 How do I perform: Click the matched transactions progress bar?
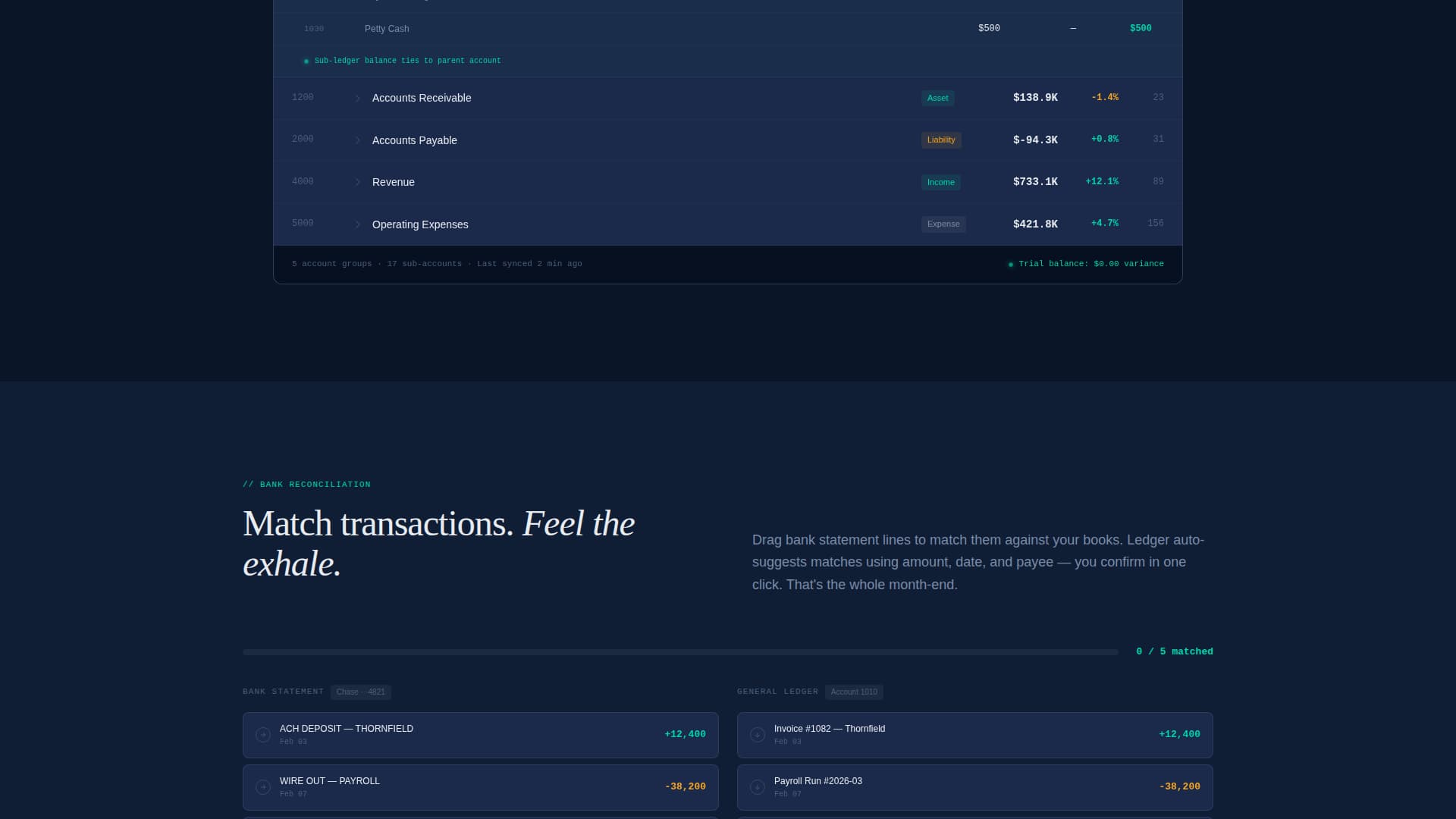[679, 651]
